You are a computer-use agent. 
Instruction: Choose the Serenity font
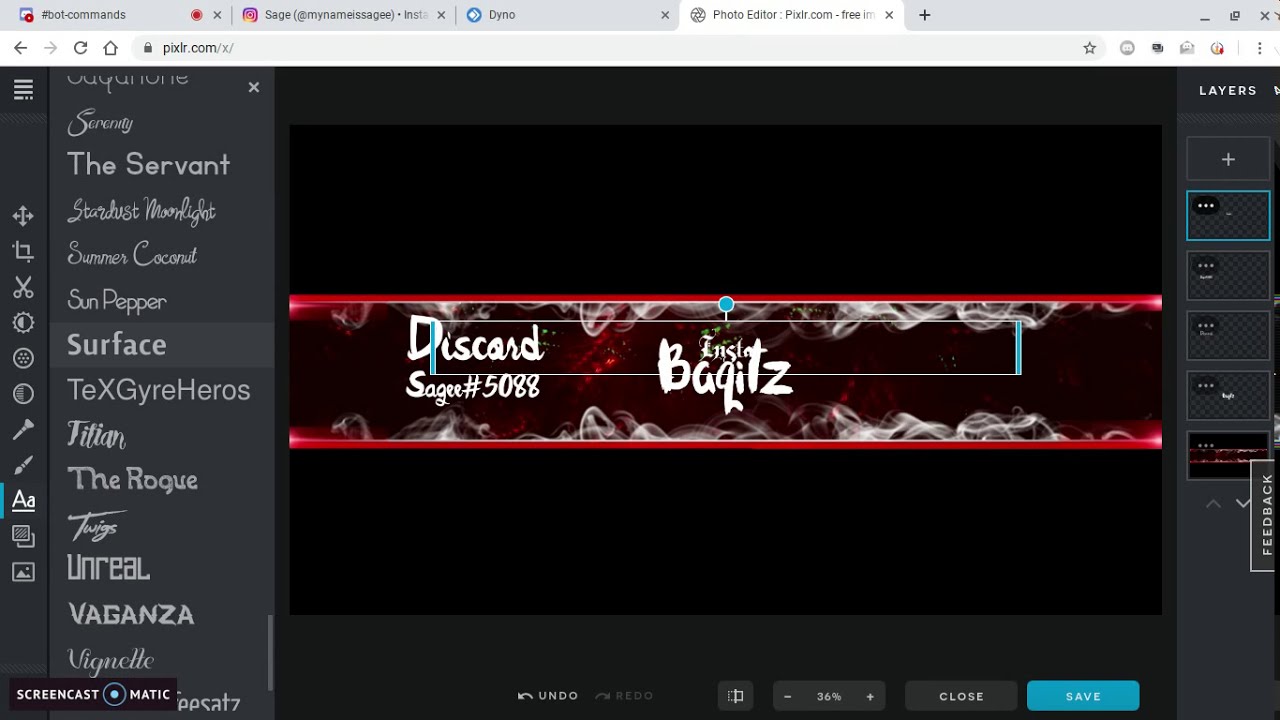coord(100,123)
